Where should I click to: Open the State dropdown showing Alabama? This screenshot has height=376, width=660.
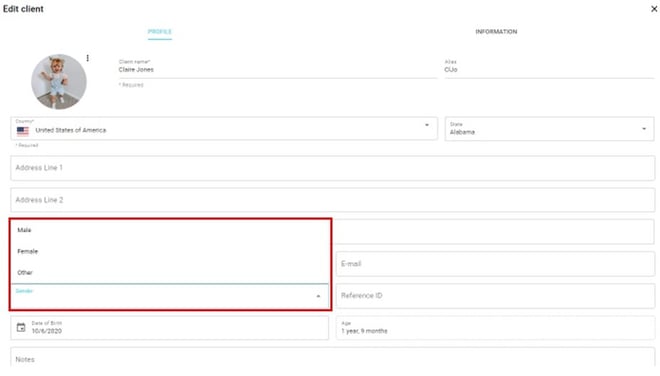click(x=549, y=129)
